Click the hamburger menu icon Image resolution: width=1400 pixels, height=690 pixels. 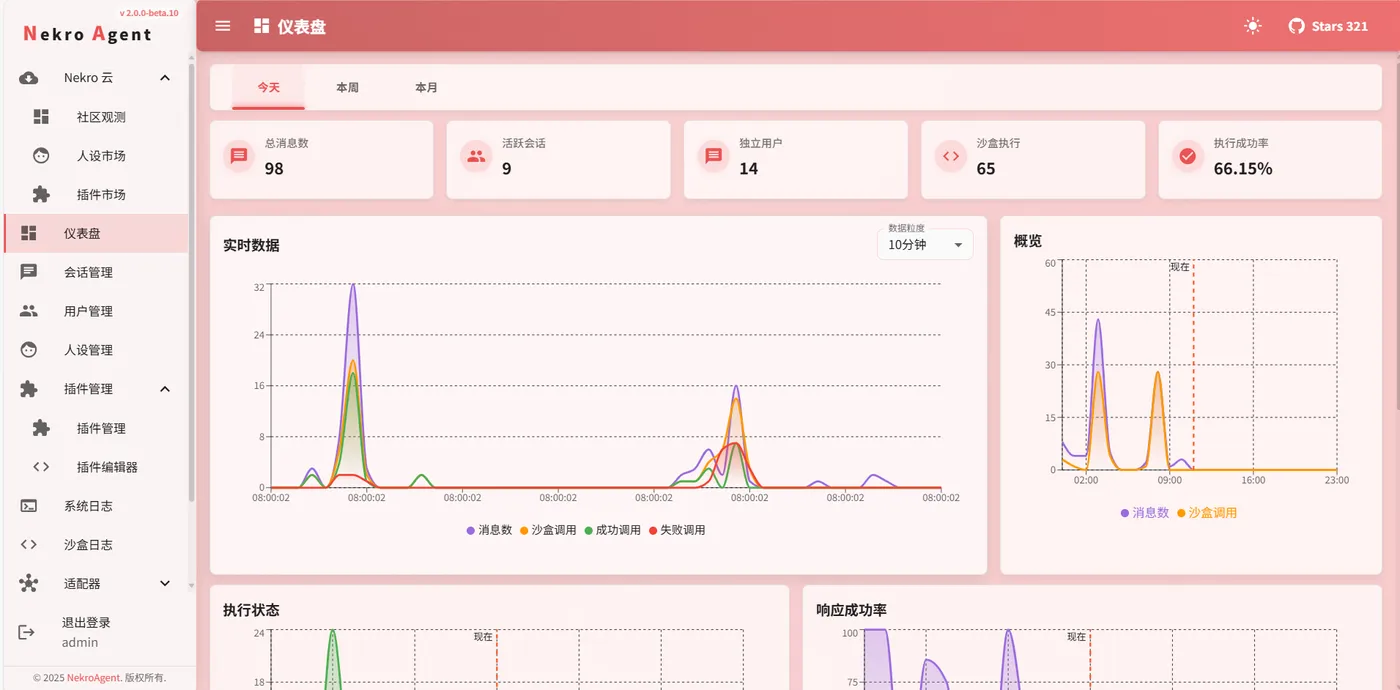pos(223,26)
